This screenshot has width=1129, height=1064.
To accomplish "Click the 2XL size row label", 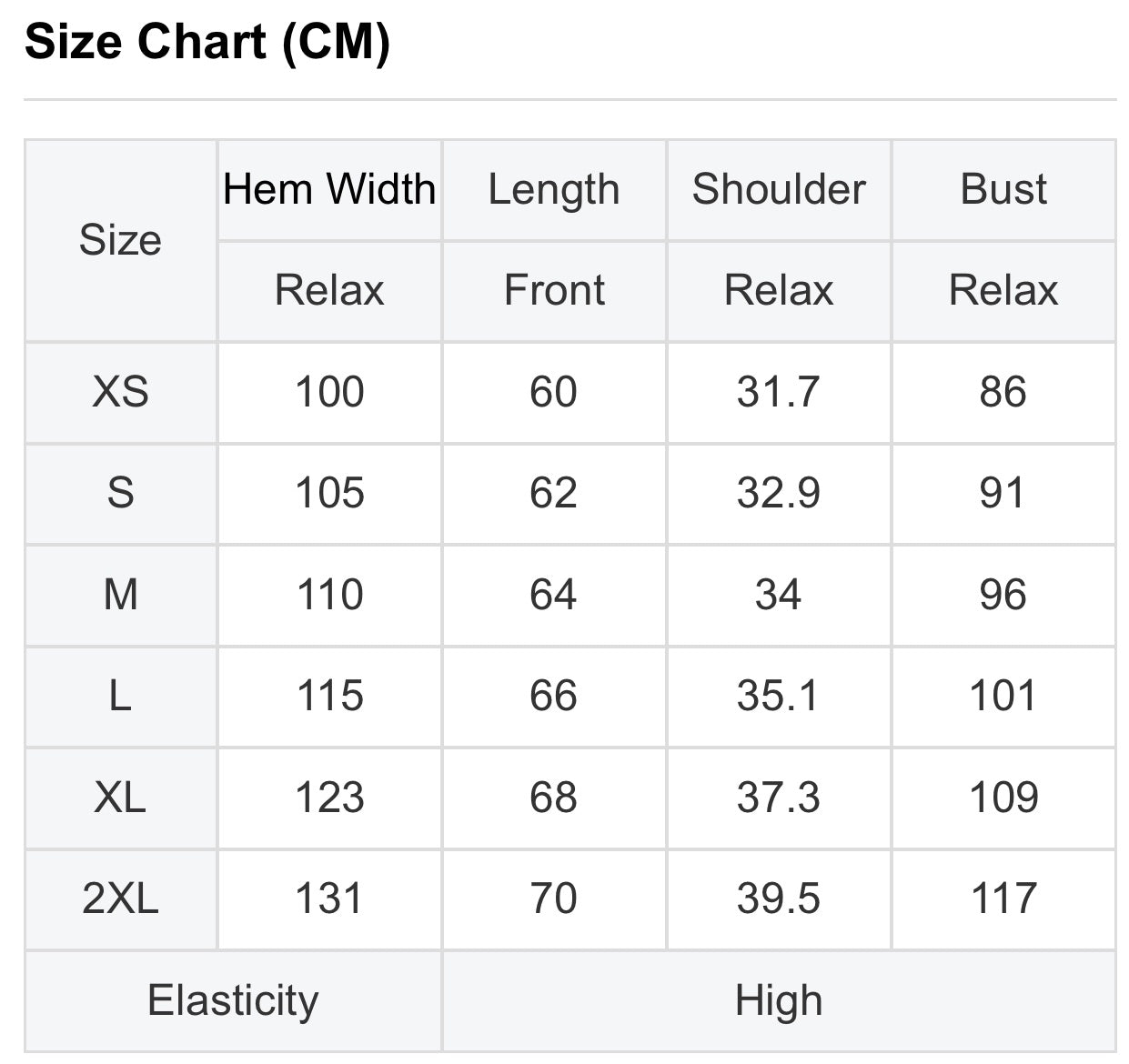I will coord(120,898).
